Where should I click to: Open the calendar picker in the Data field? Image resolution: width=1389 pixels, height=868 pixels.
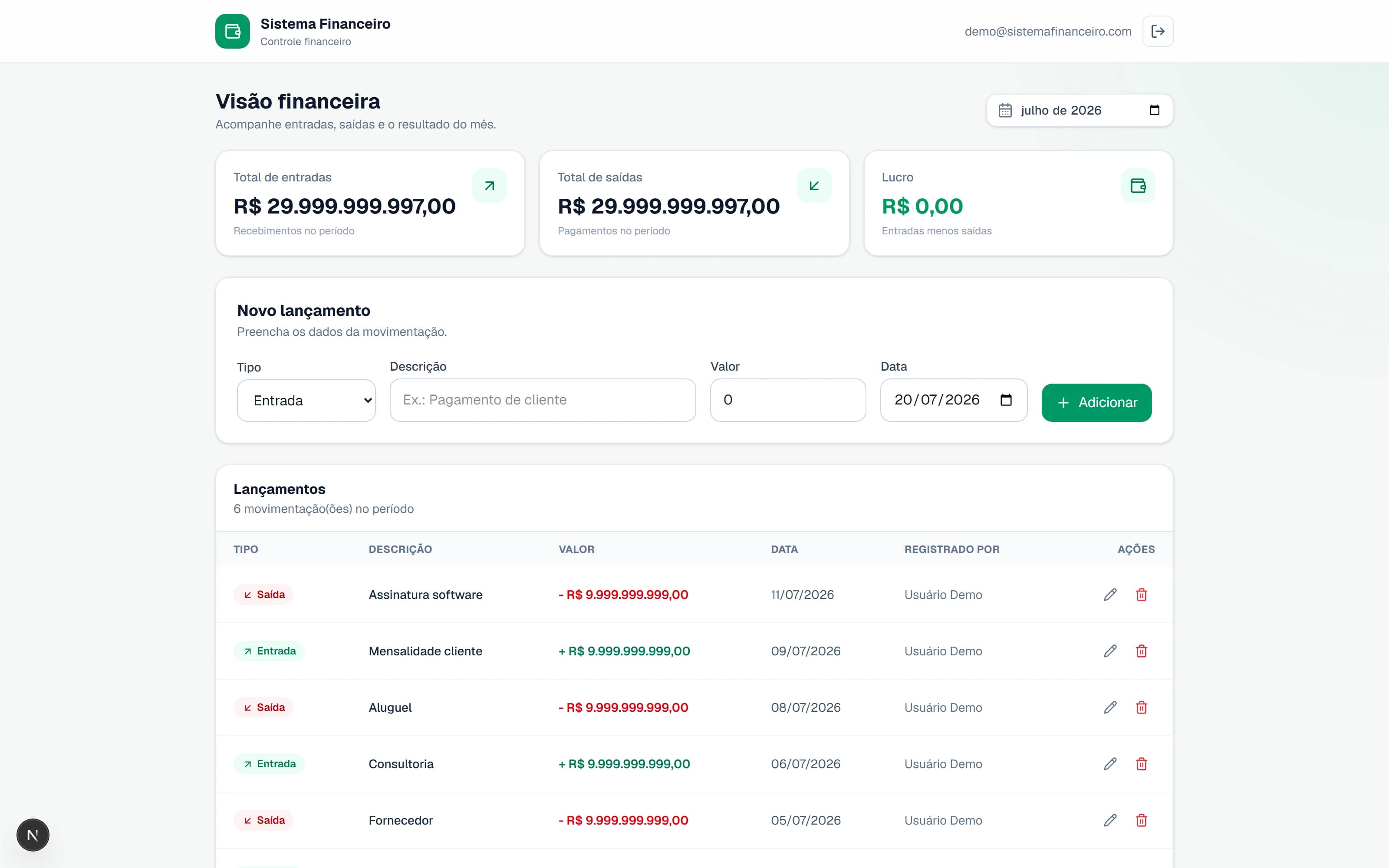1006,400
